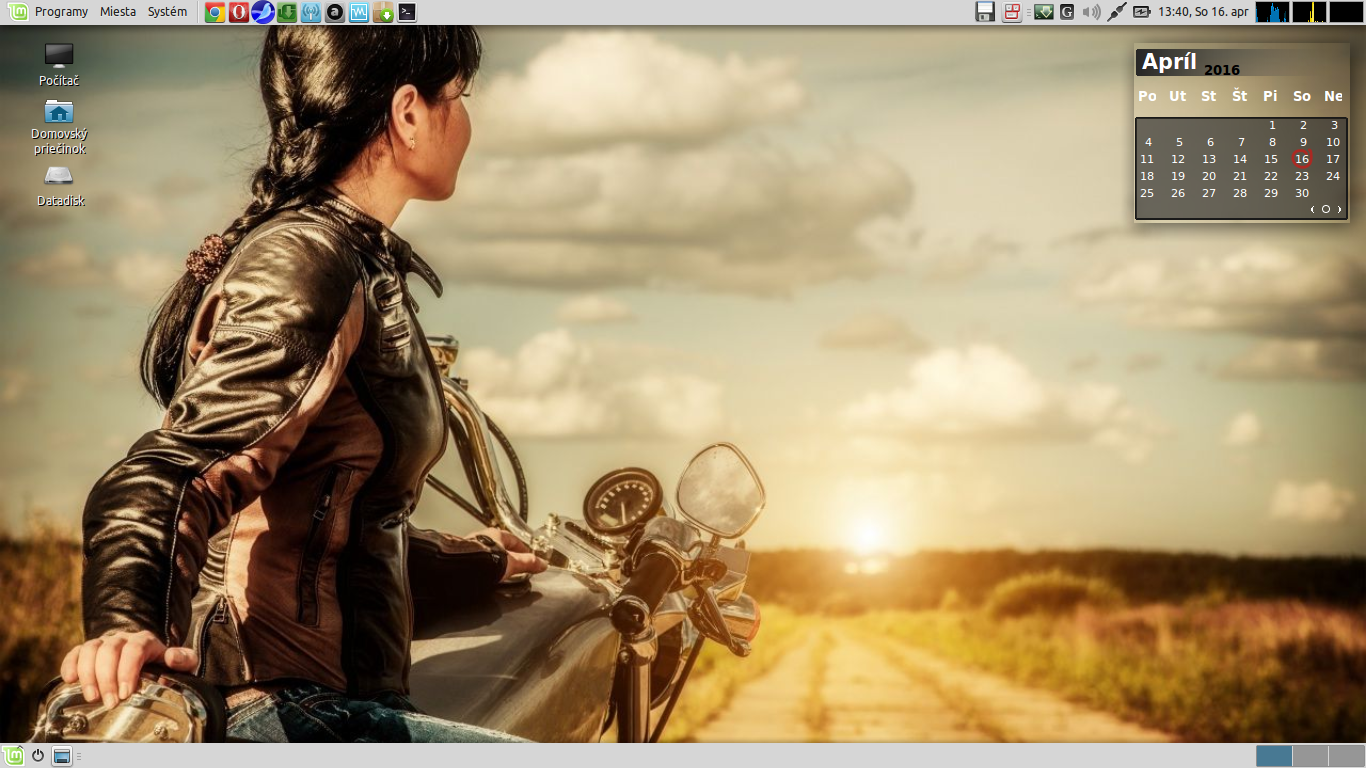Click the green drop-down terminal tray icon
This screenshot has width=1366, height=768.
(1043, 12)
